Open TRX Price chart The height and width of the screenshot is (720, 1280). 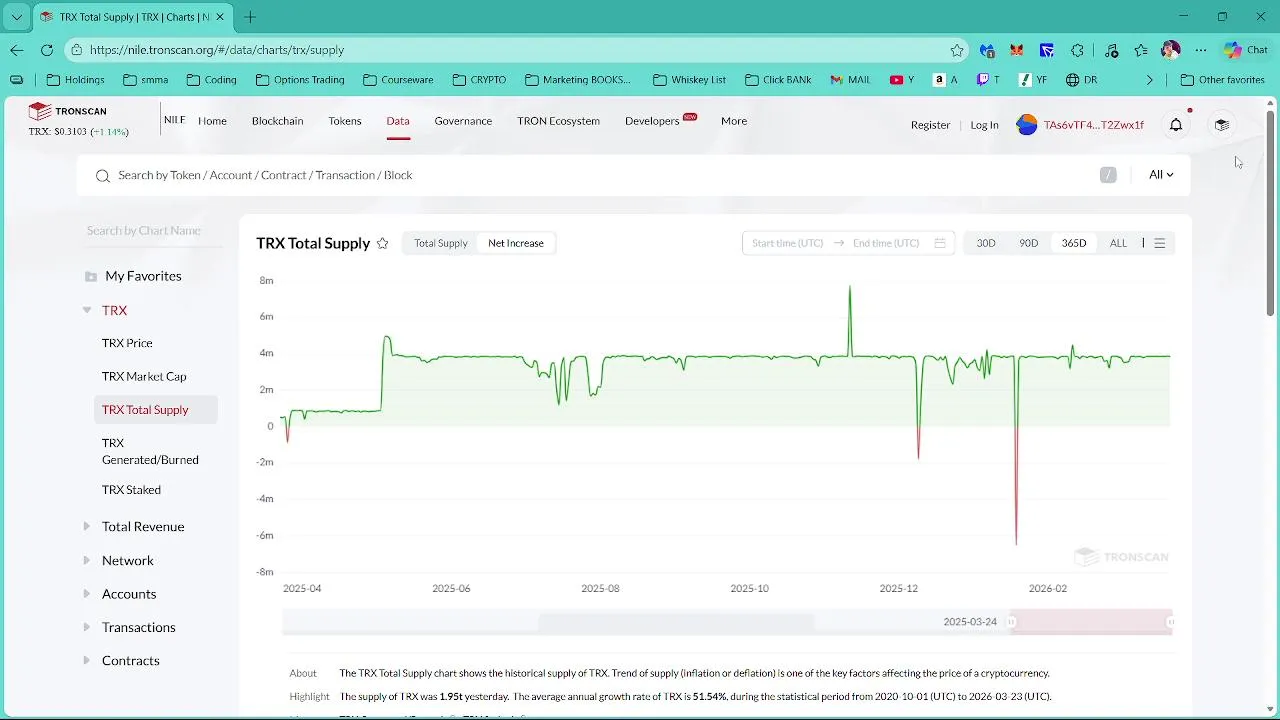[x=127, y=343]
